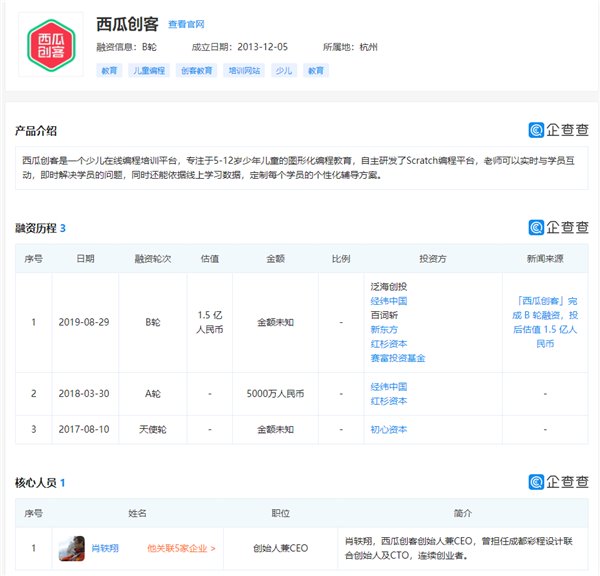Open 经纬中国 investor in the B轮 row
The image size is (600, 576).
[x=389, y=301]
